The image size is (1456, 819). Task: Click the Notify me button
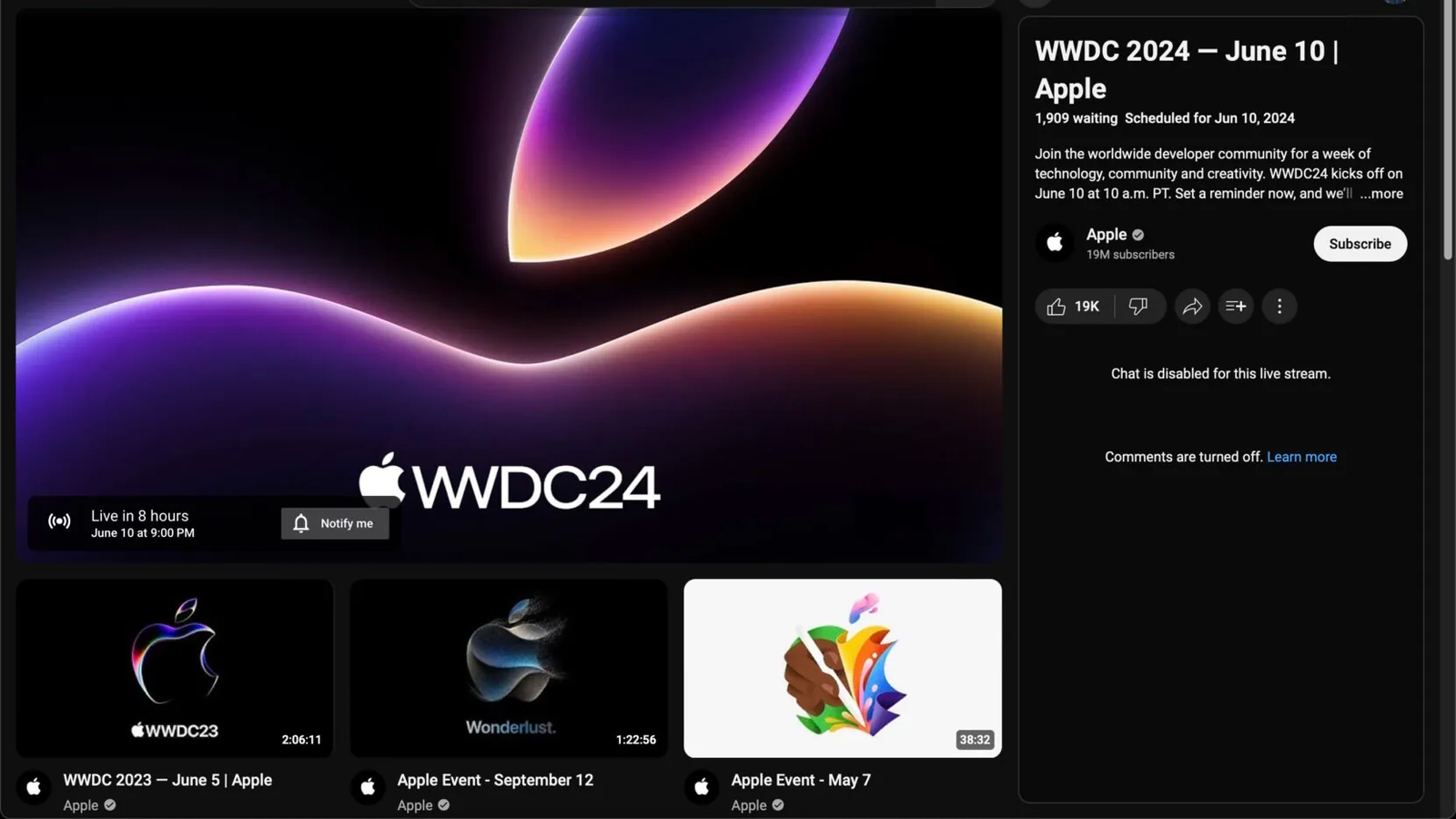click(x=335, y=523)
